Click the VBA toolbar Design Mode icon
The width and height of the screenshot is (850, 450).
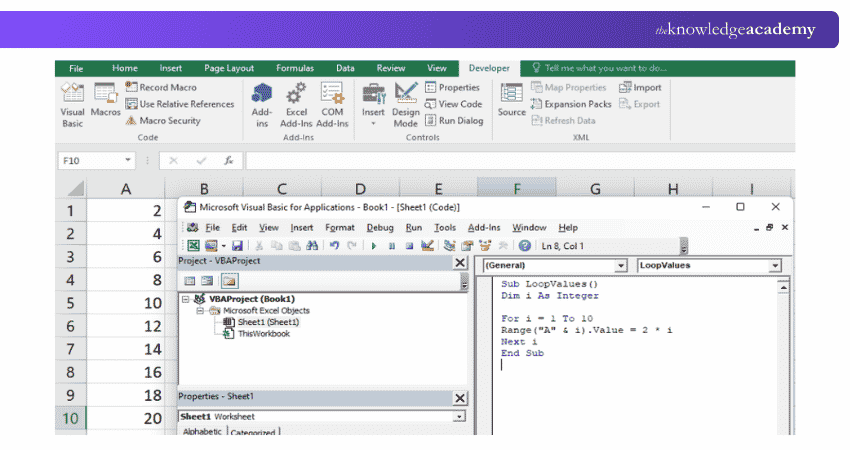click(x=427, y=246)
